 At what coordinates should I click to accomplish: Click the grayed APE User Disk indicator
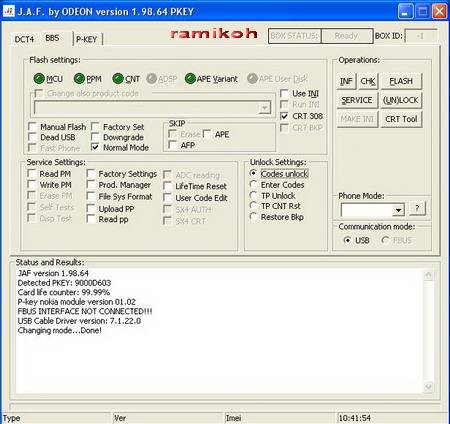pyautogui.click(x=252, y=79)
